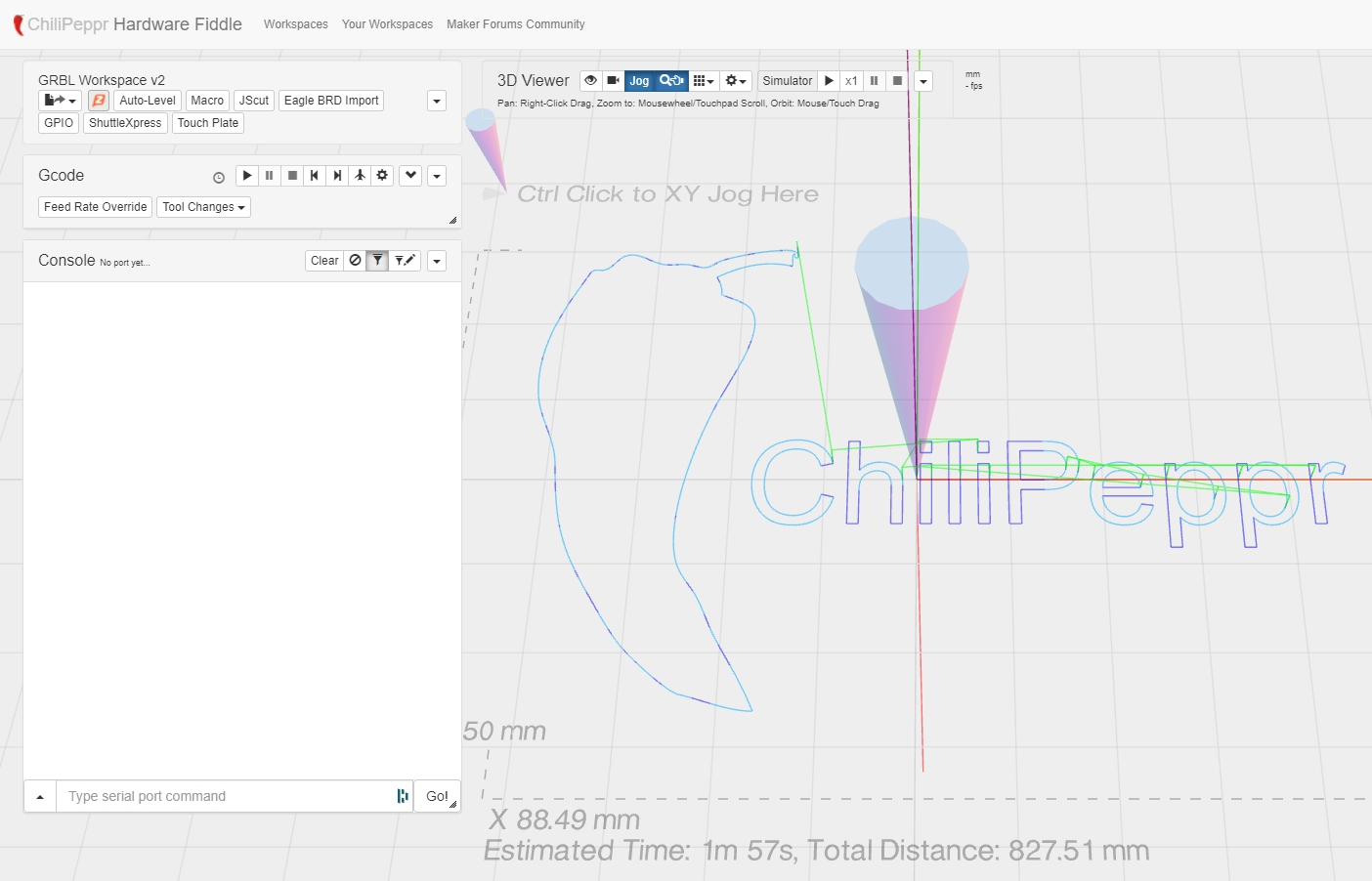Toggle the orange Zipwhip texting icon
This screenshot has height=881, width=1372.
tap(99, 101)
